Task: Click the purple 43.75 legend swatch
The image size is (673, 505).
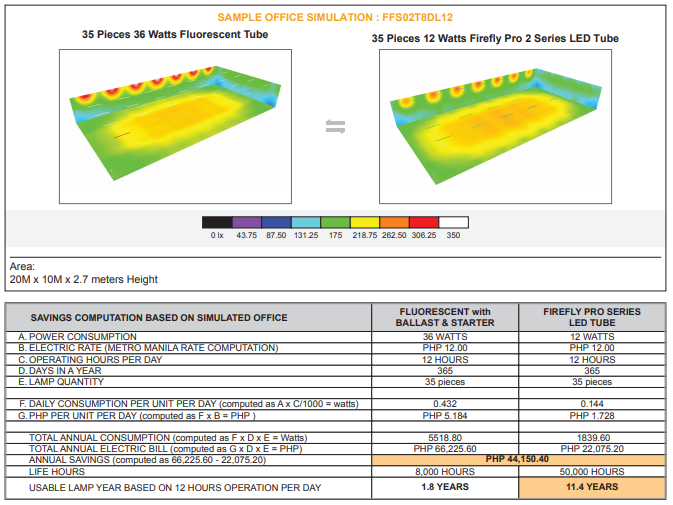Action: [247, 222]
